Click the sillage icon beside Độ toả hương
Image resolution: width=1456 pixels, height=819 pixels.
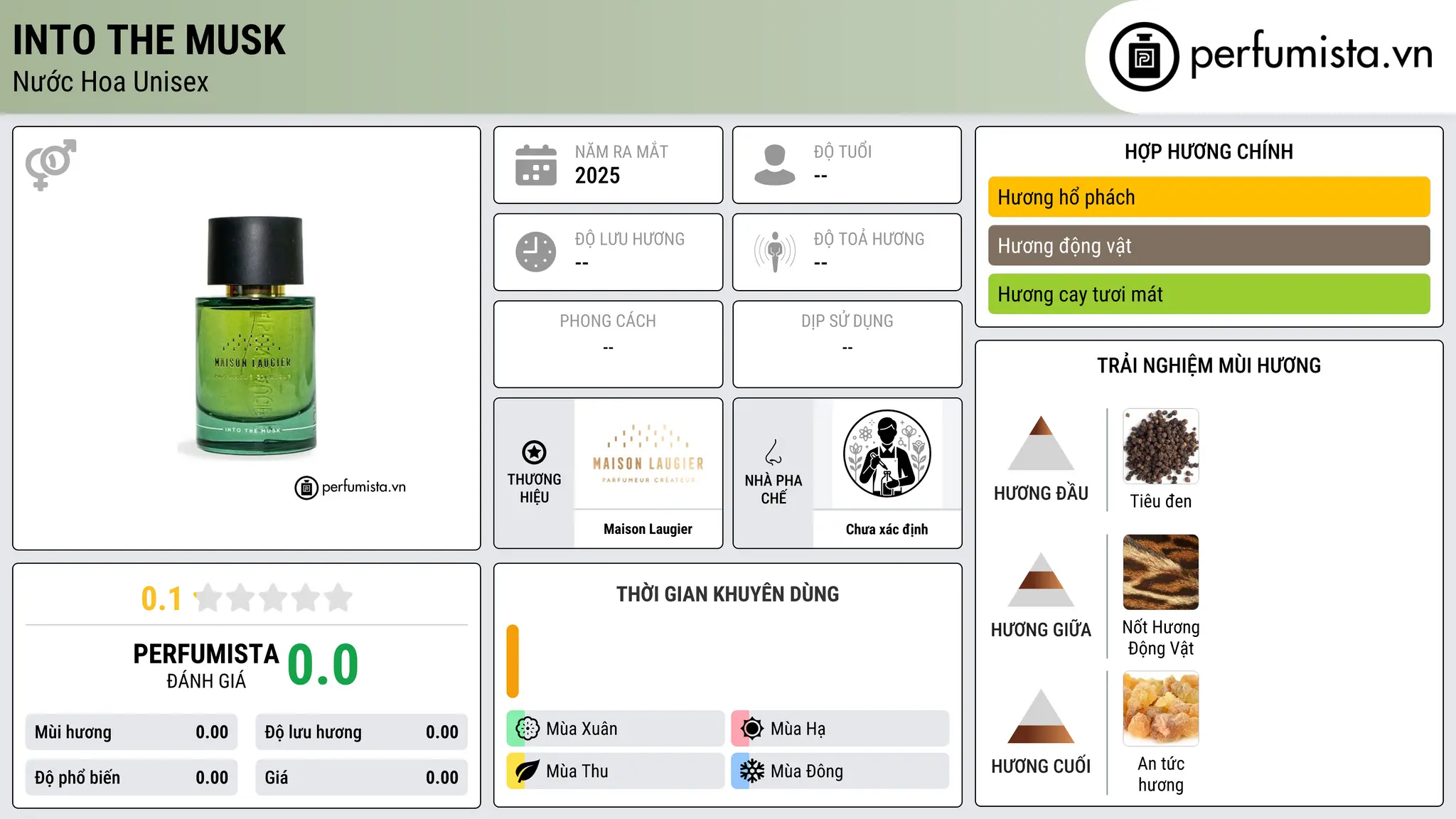pos(775,252)
